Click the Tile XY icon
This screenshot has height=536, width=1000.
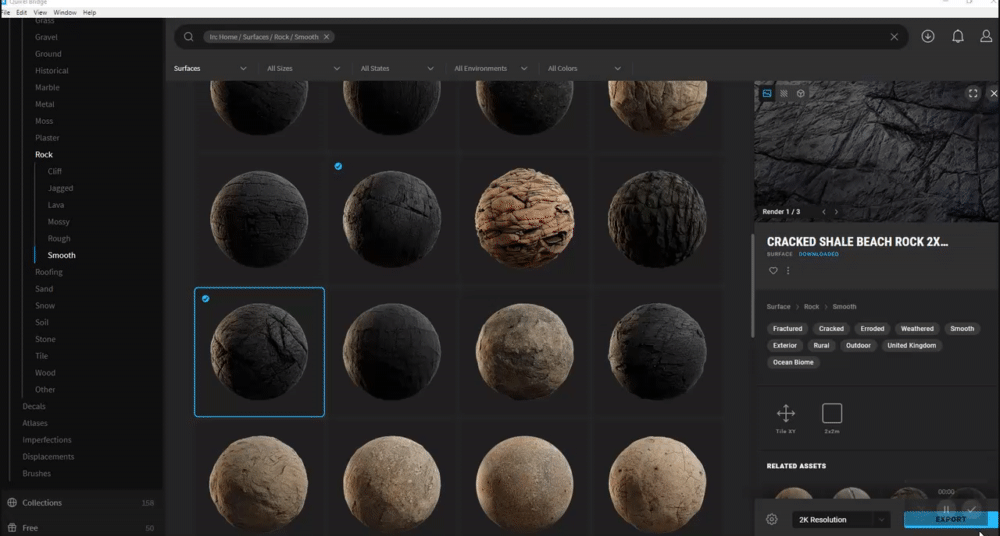(x=786, y=413)
